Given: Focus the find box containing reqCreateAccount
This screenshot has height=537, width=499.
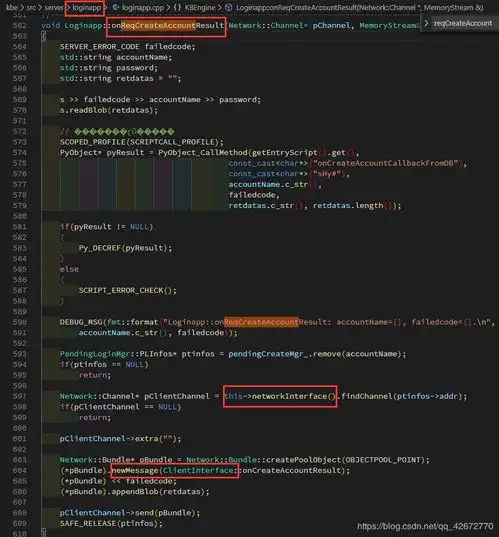Looking at the screenshot, I should coord(463,23).
